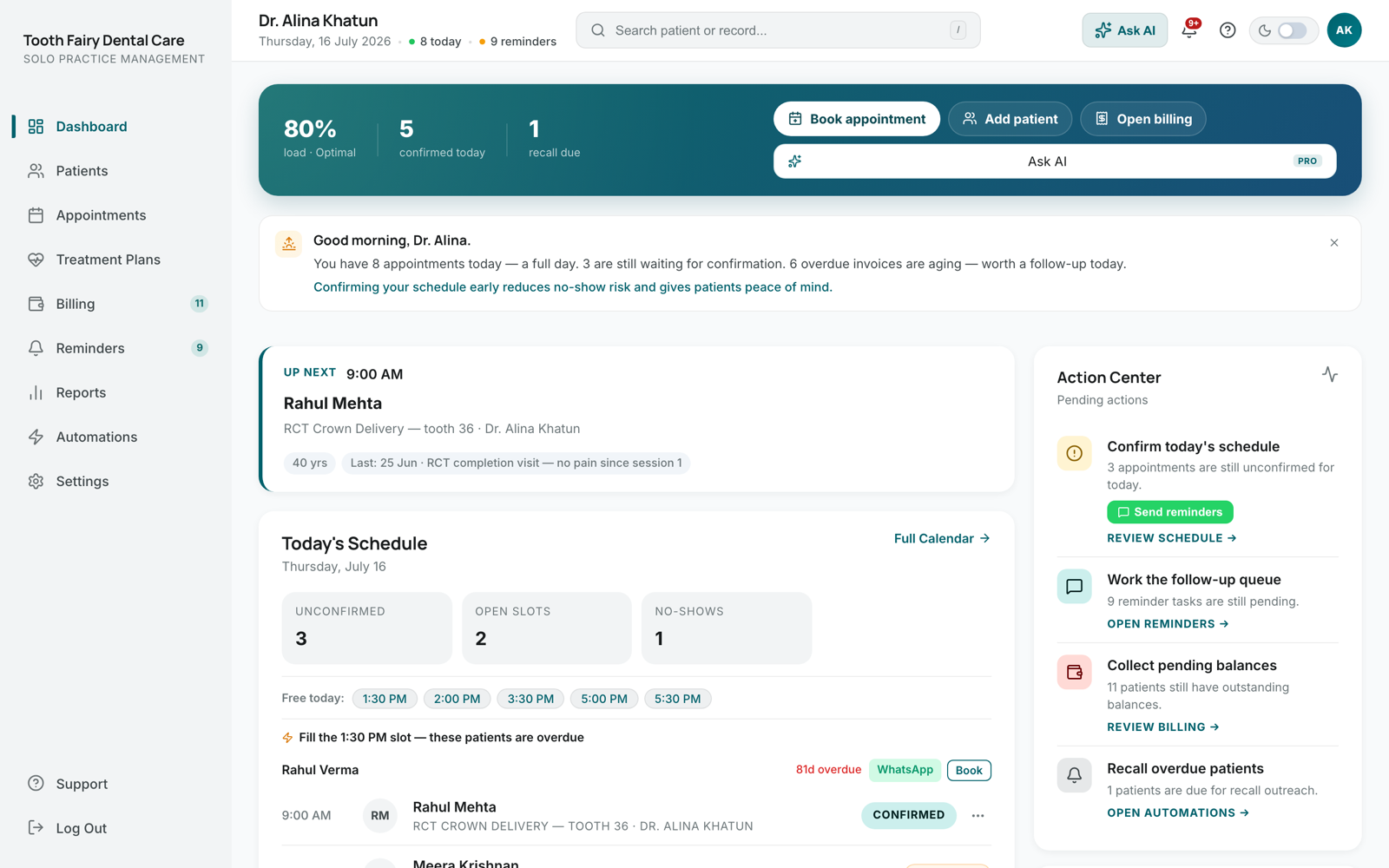Select the 1:30 PM free slot

tap(385, 699)
